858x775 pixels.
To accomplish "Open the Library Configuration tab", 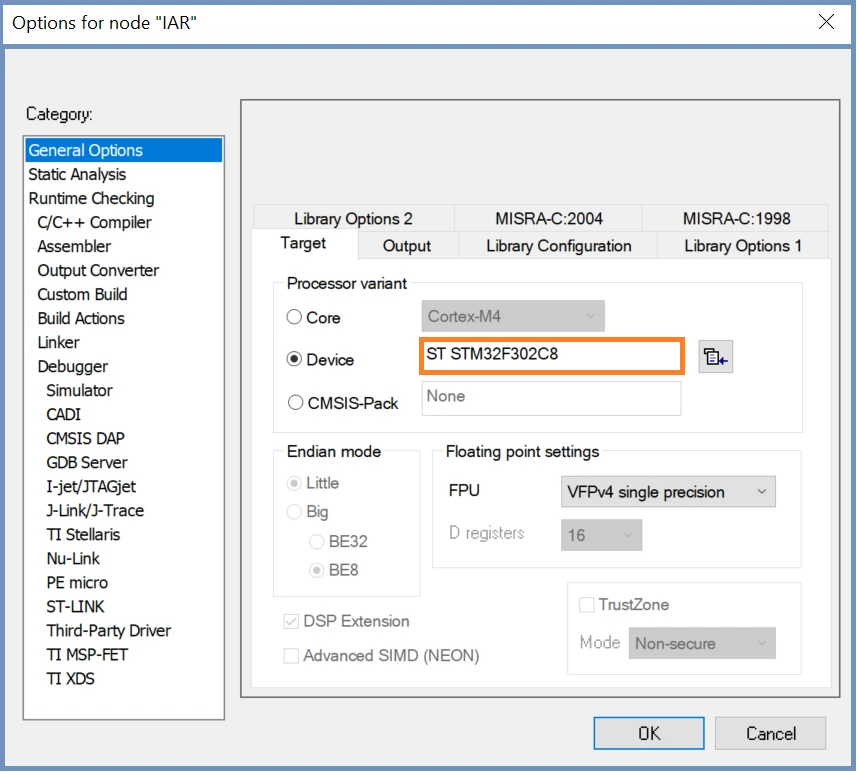I will tap(558, 246).
